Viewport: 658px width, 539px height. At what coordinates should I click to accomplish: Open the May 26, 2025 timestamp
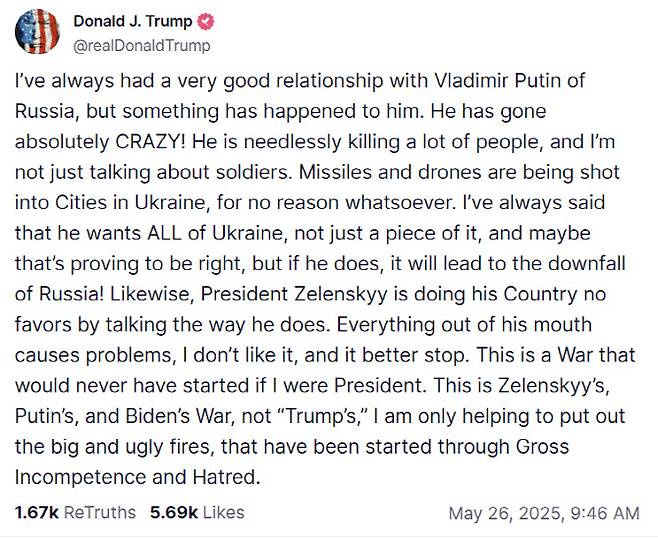point(503,513)
